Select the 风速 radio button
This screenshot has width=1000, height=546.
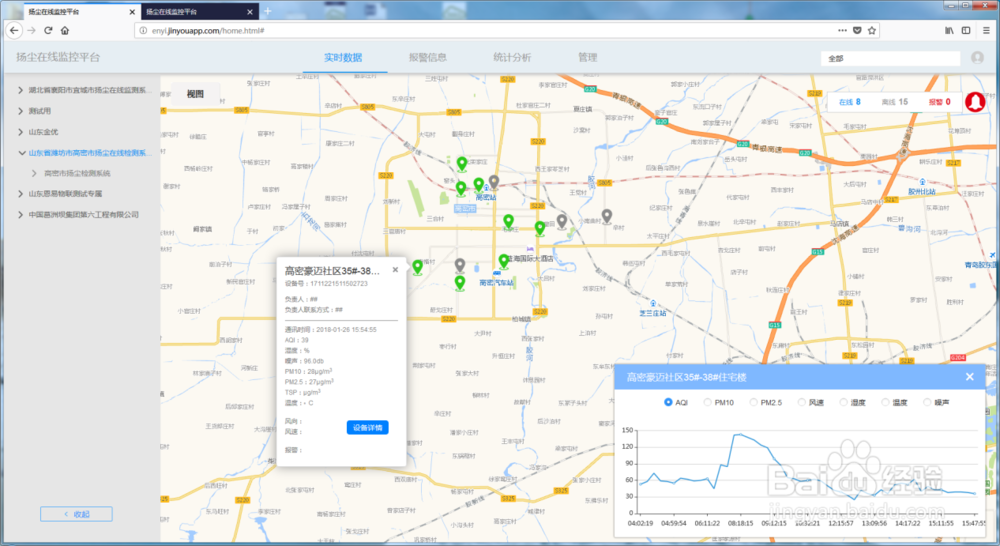pyautogui.click(x=802, y=402)
